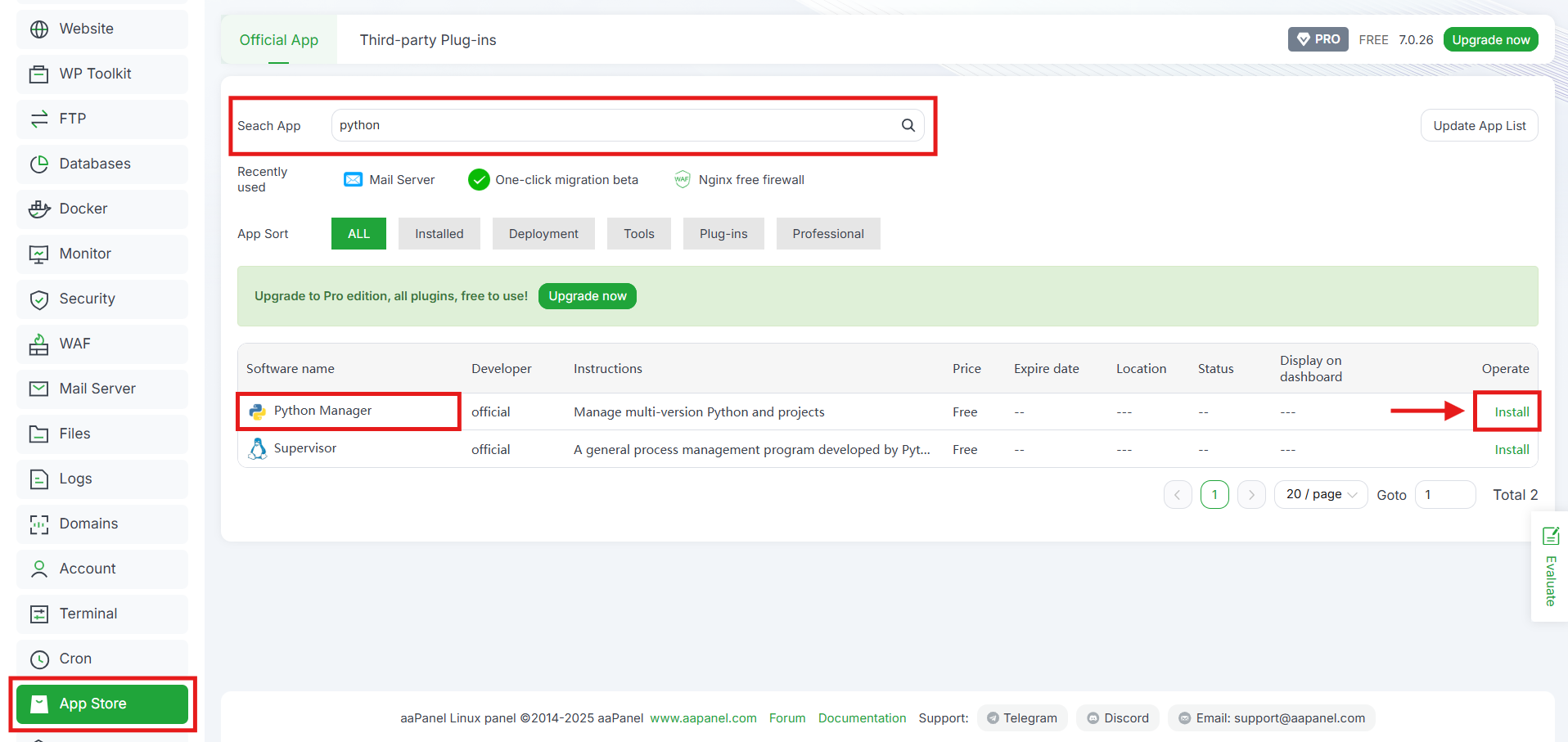Switch to Official App tab
The width and height of the screenshot is (1568, 742).
coord(279,40)
